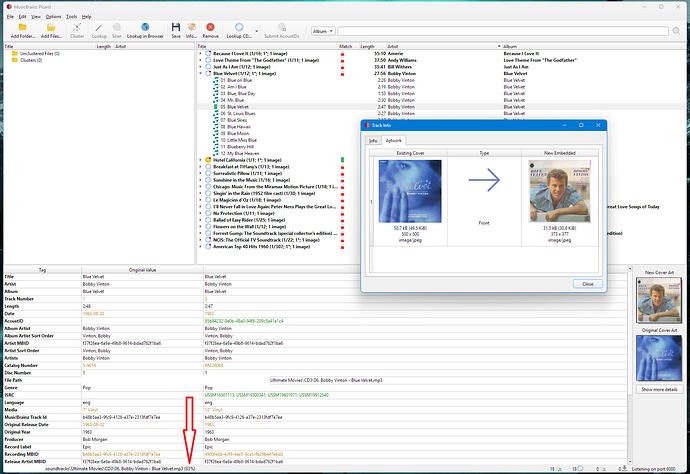Click the Lookup in Browser icon
690x474 pixels.
146,28
